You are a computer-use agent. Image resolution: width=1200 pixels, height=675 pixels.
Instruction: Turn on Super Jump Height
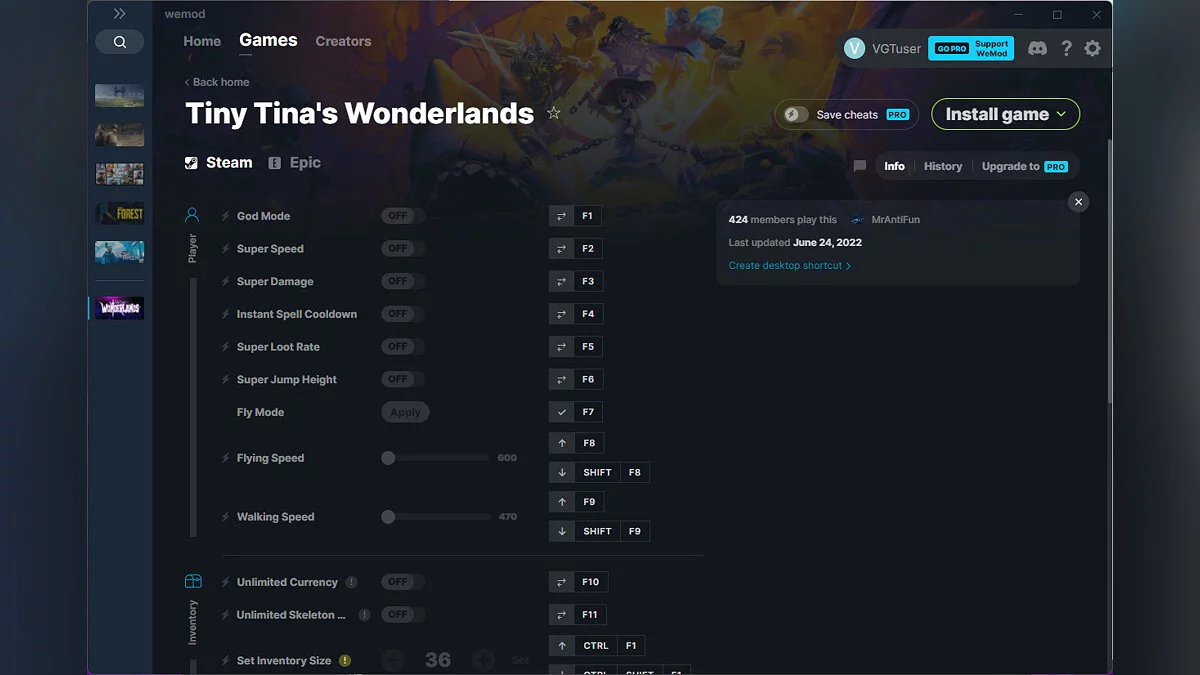coord(403,380)
